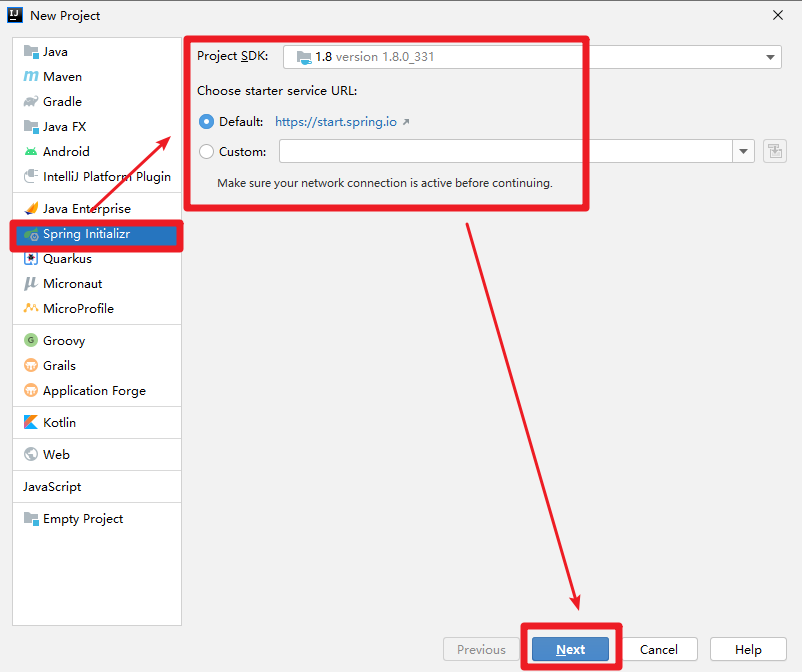This screenshot has height=672, width=802.
Task: Click the IntelliJ logo in the title bar
Action: tap(15, 15)
